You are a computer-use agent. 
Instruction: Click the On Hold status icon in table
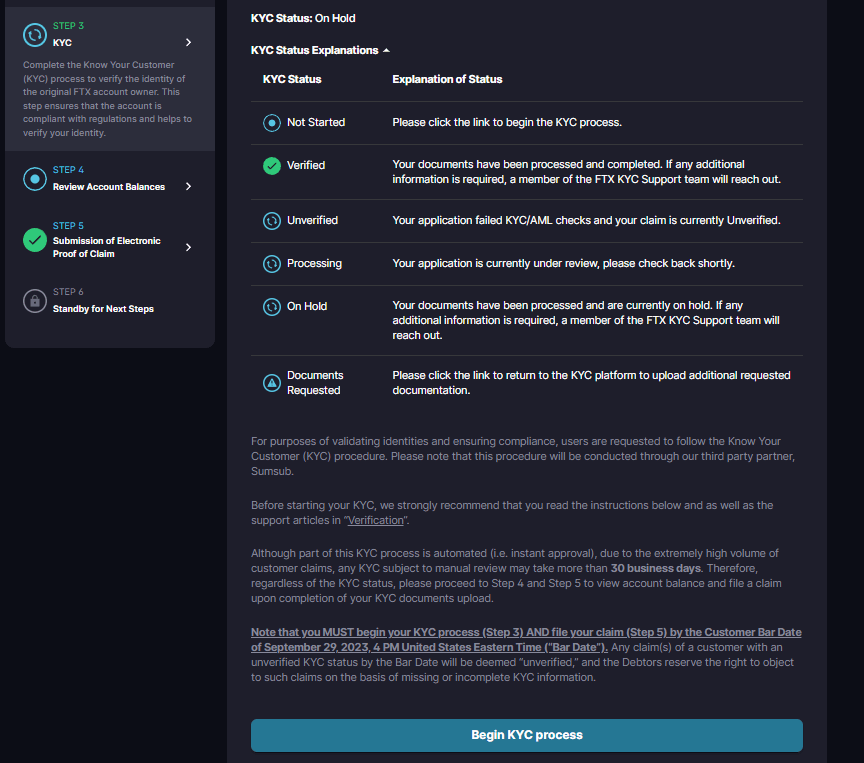(272, 307)
